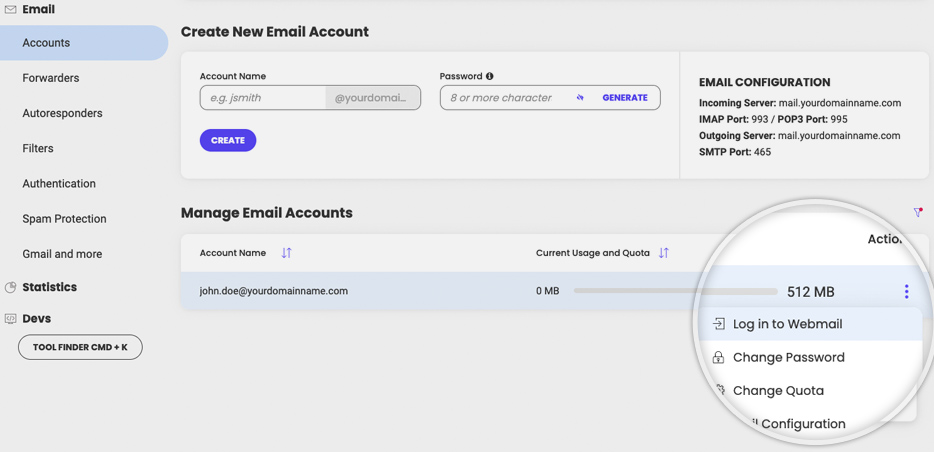Viewport: 934px width, 452px height.
Task: Click the Email envelope icon in sidebar
Action: (x=10, y=10)
